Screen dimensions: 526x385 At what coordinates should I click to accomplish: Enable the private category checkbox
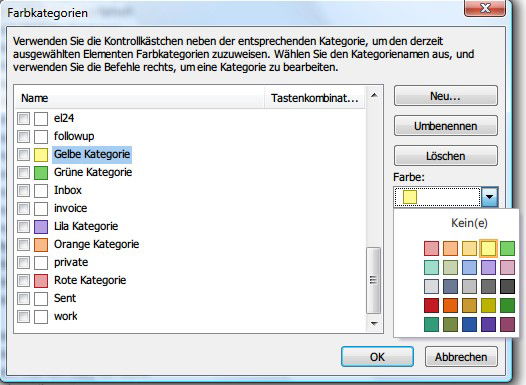[23, 262]
